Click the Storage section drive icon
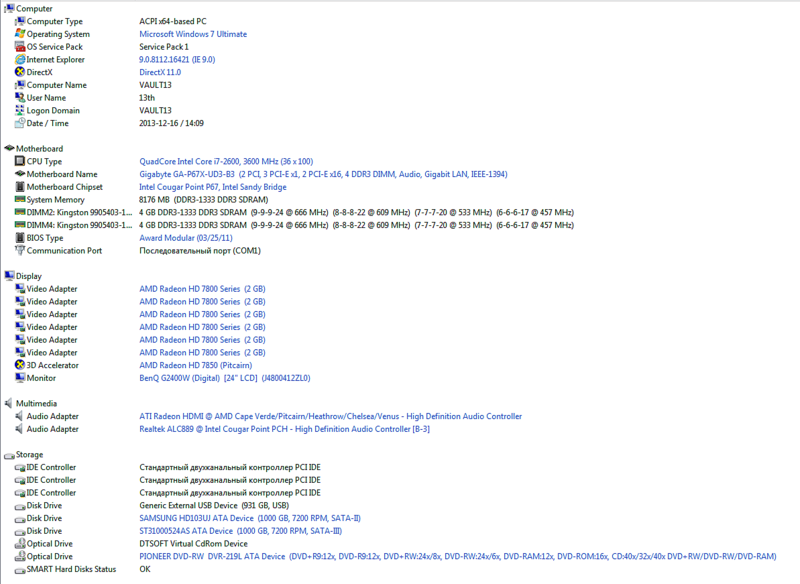 point(9,455)
